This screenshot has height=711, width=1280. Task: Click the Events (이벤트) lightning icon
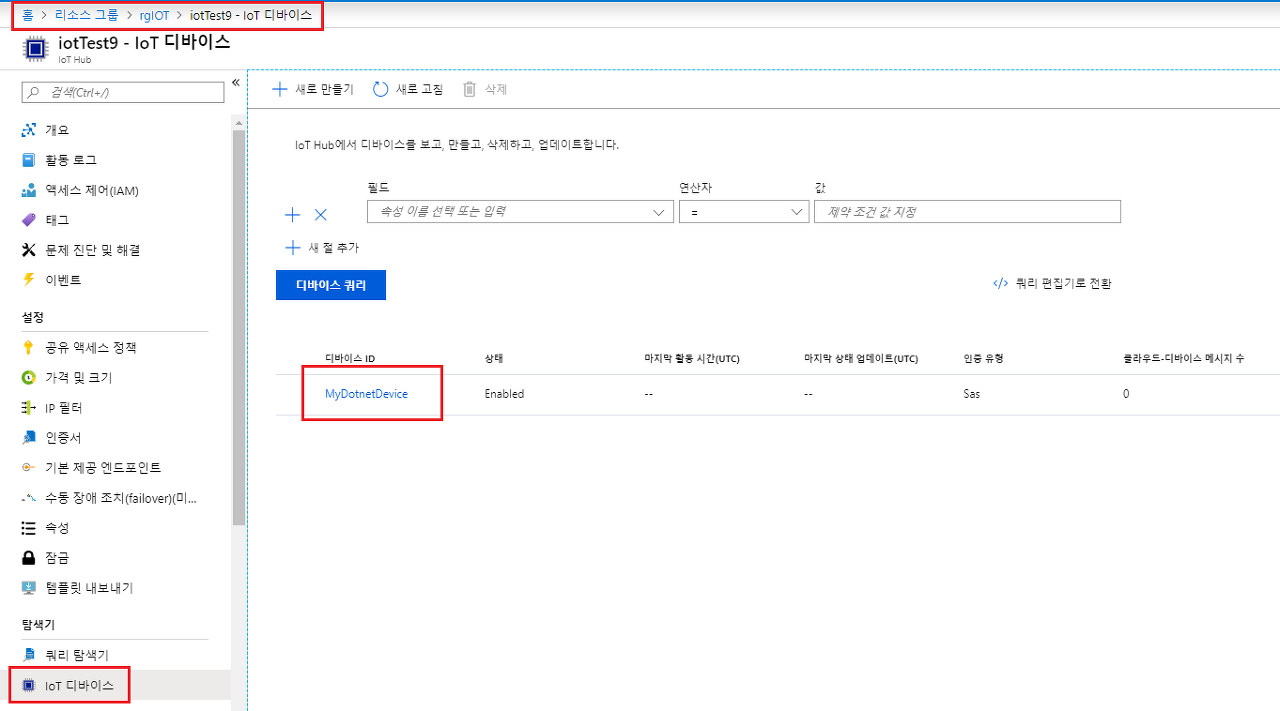click(29, 280)
